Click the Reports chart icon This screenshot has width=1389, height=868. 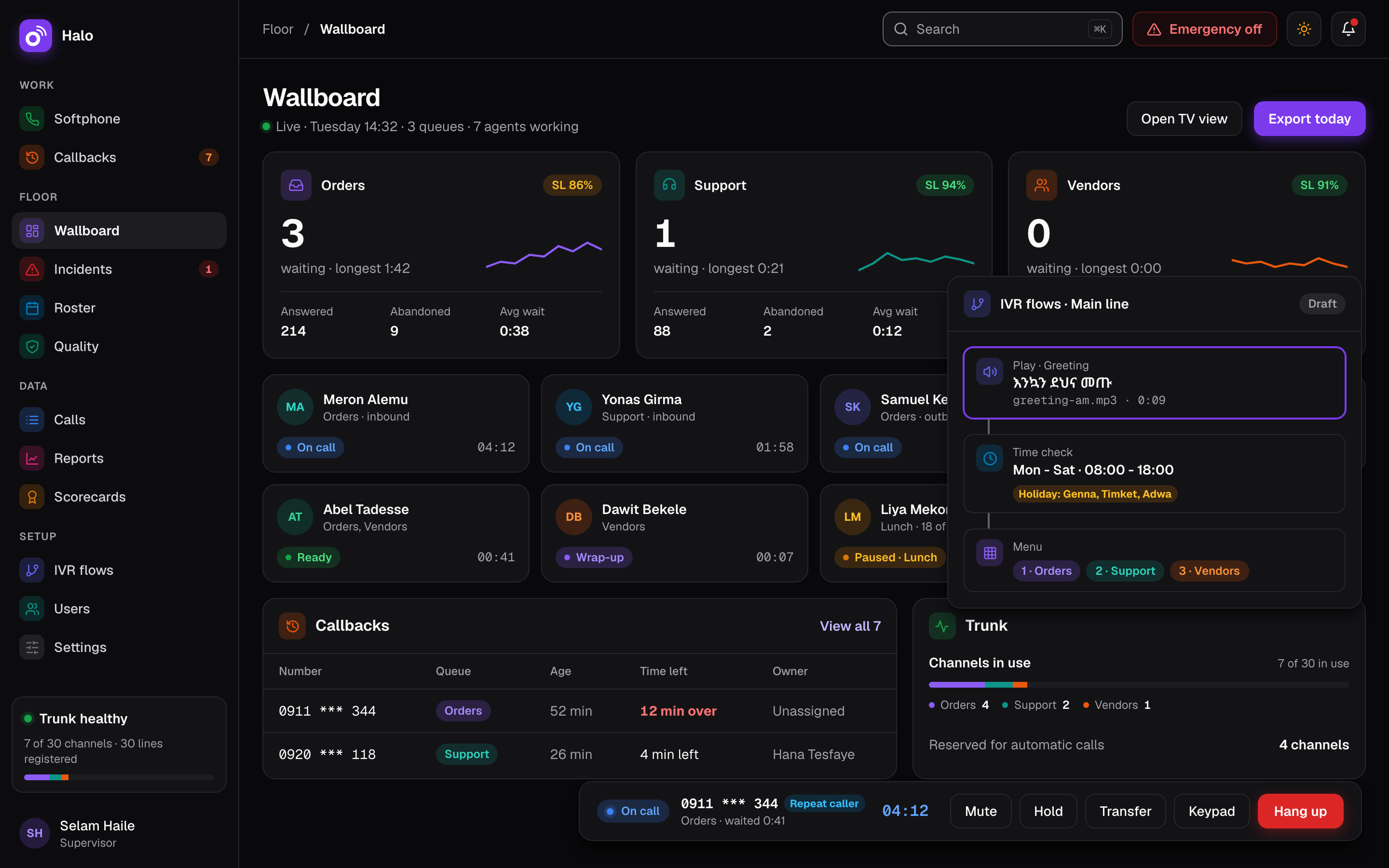tap(32, 458)
